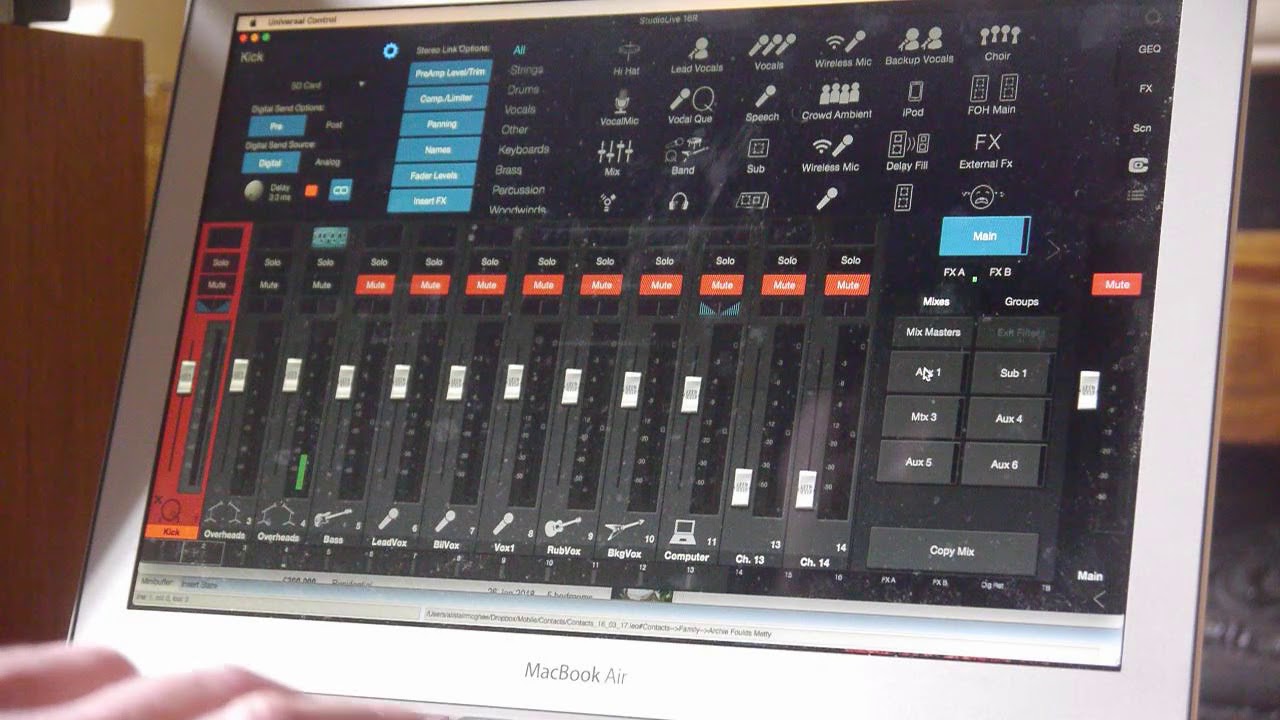Screen dimensions: 1280x720
Task: Show All icon categories
Action: tap(519, 50)
